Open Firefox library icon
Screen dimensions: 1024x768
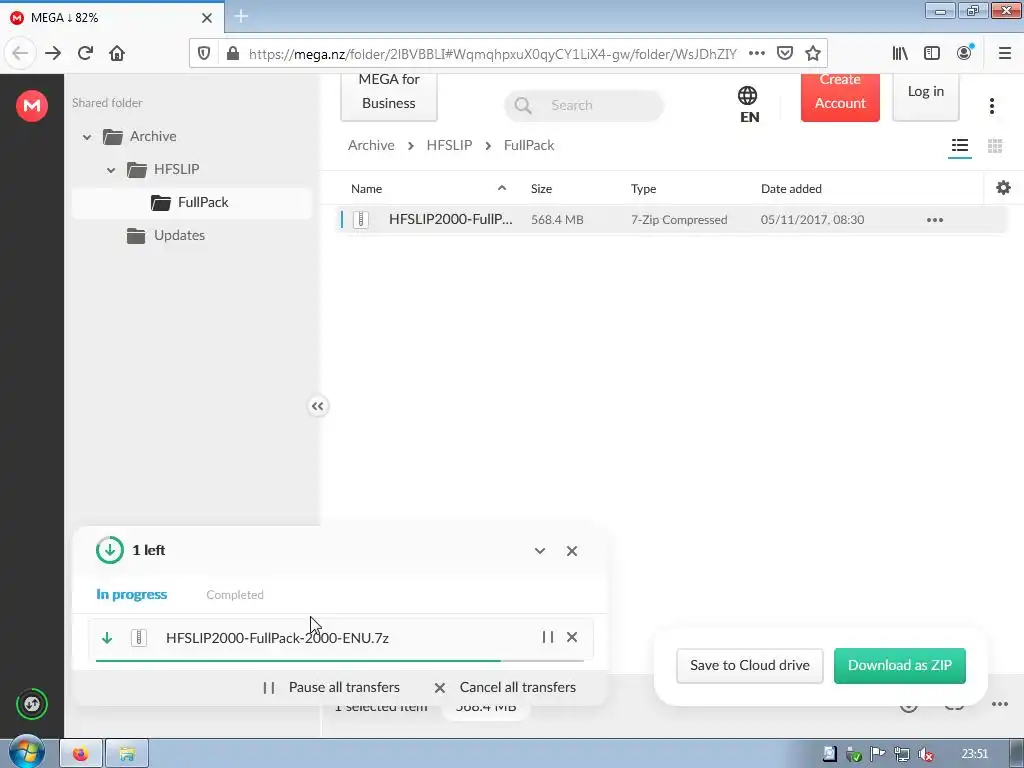[x=900, y=53]
